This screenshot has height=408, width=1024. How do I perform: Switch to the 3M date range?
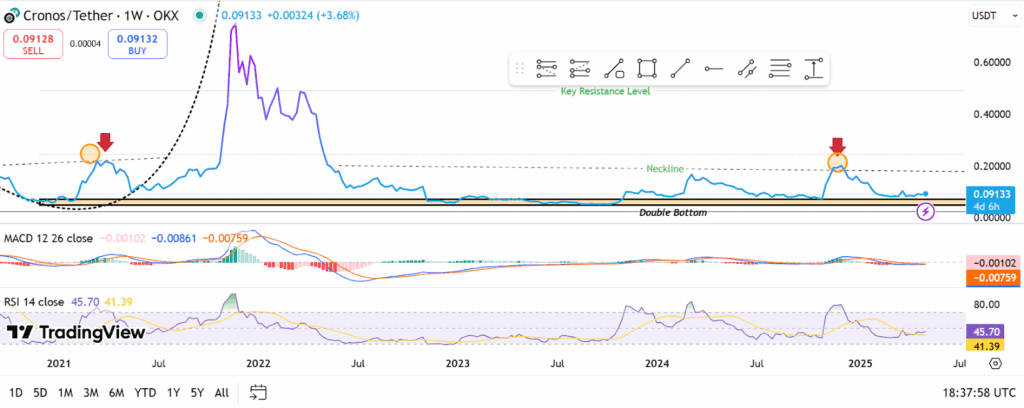(91, 392)
